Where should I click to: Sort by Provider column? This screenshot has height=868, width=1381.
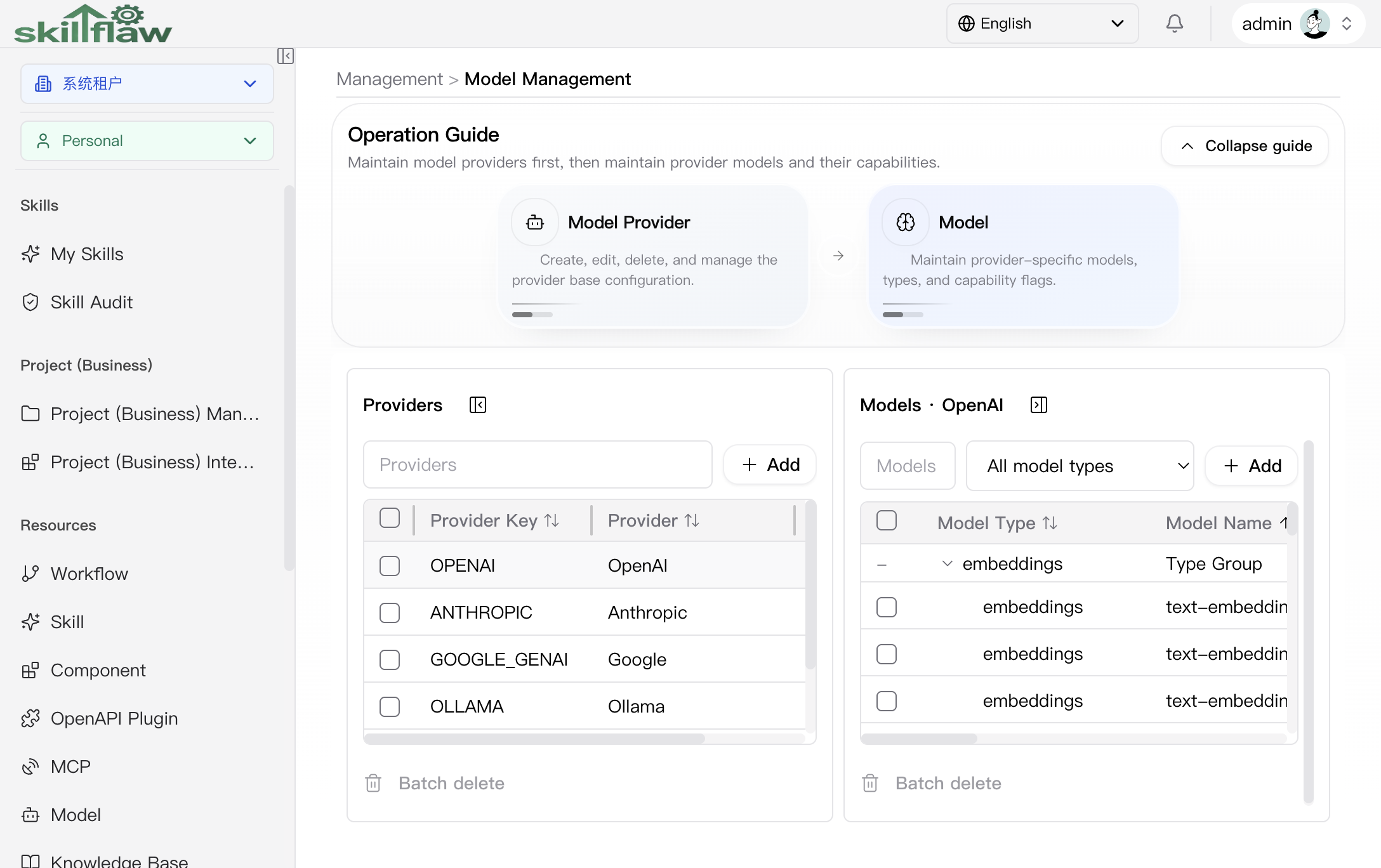[692, 521]
